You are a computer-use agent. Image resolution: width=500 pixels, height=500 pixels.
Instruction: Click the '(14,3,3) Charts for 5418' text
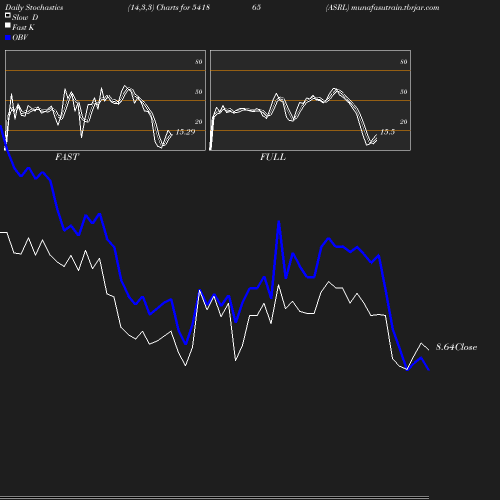click(169, 8)
